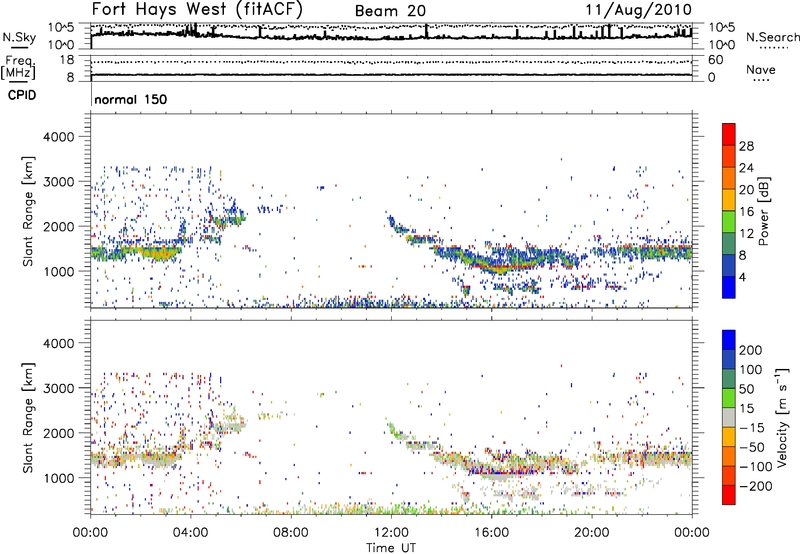This screenshot has width=800, height=554.
Task: Click the 50 label on Velocity color bar
Action: click(747, 389)
